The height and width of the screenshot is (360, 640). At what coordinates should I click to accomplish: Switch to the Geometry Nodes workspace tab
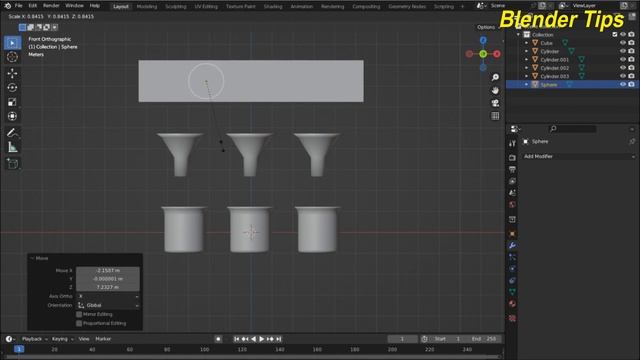(407, 7)
